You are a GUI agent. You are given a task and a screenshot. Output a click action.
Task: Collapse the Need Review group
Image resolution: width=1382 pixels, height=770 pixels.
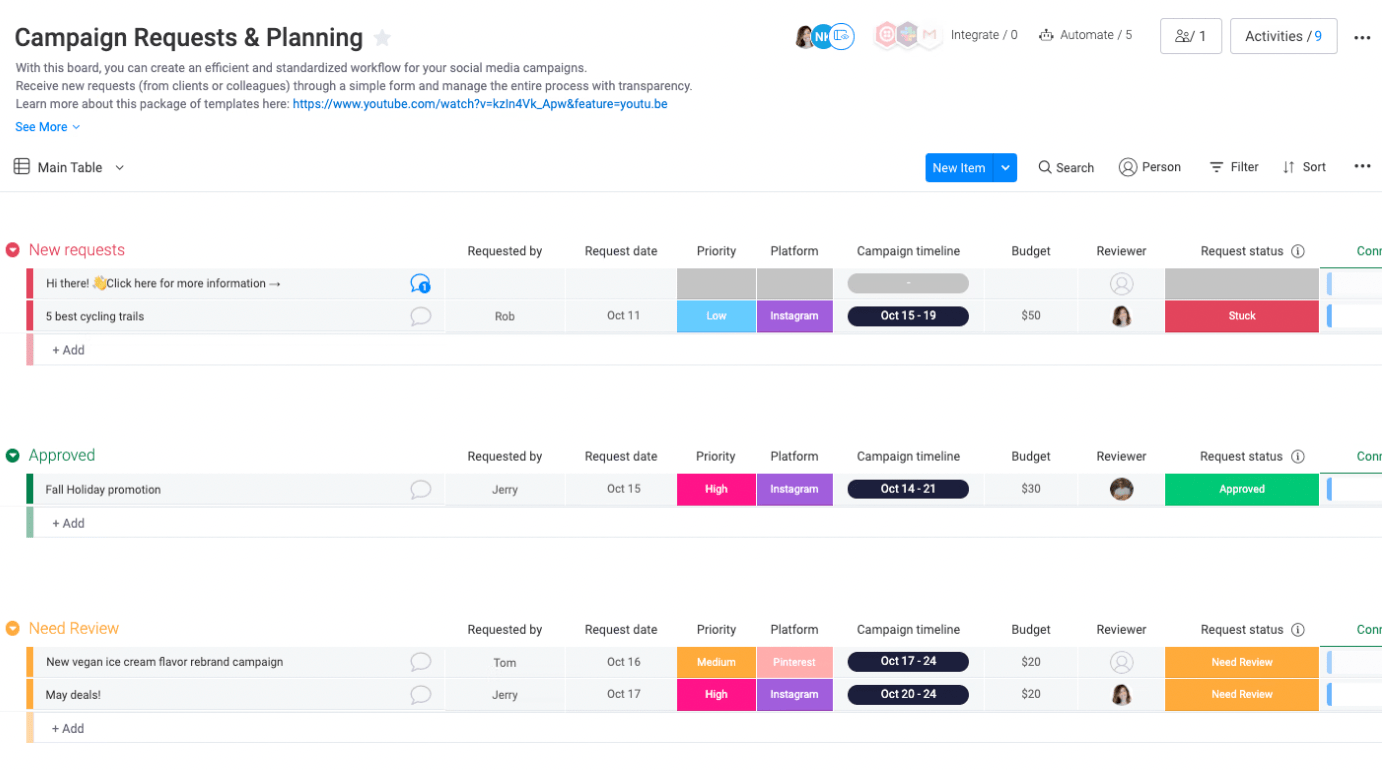[13, 629]
